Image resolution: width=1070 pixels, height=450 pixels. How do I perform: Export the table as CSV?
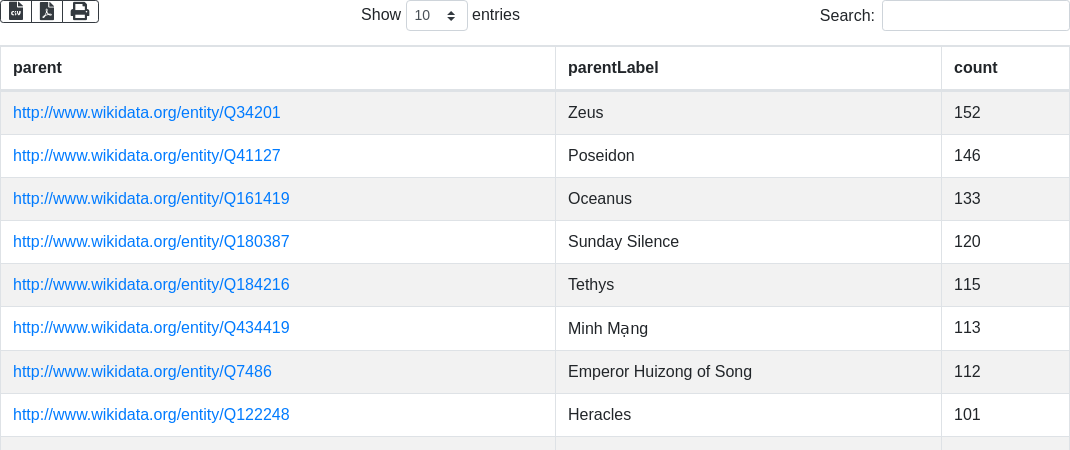pyautogui.click(x=16, y=11)
